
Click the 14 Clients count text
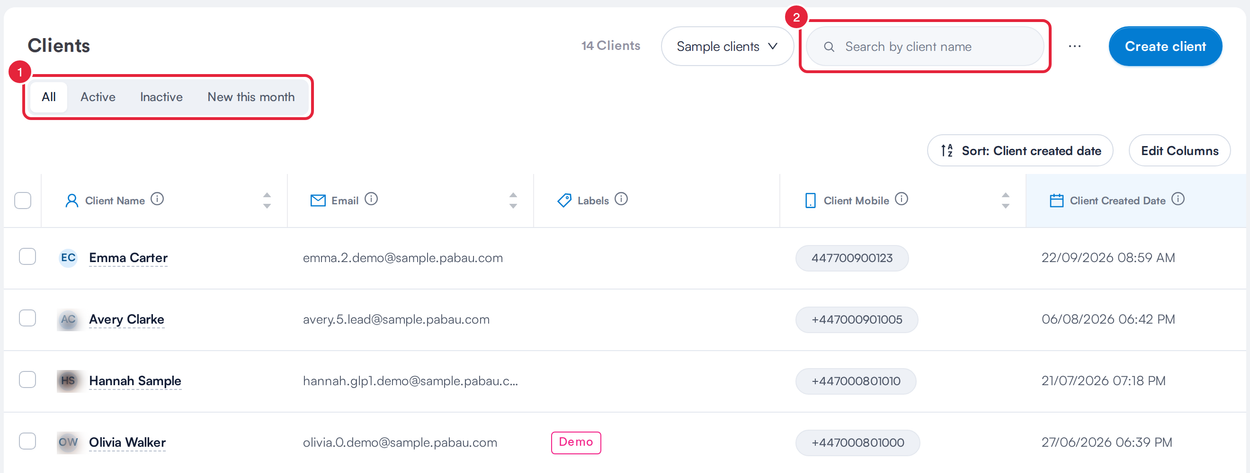tap(611, 46)
